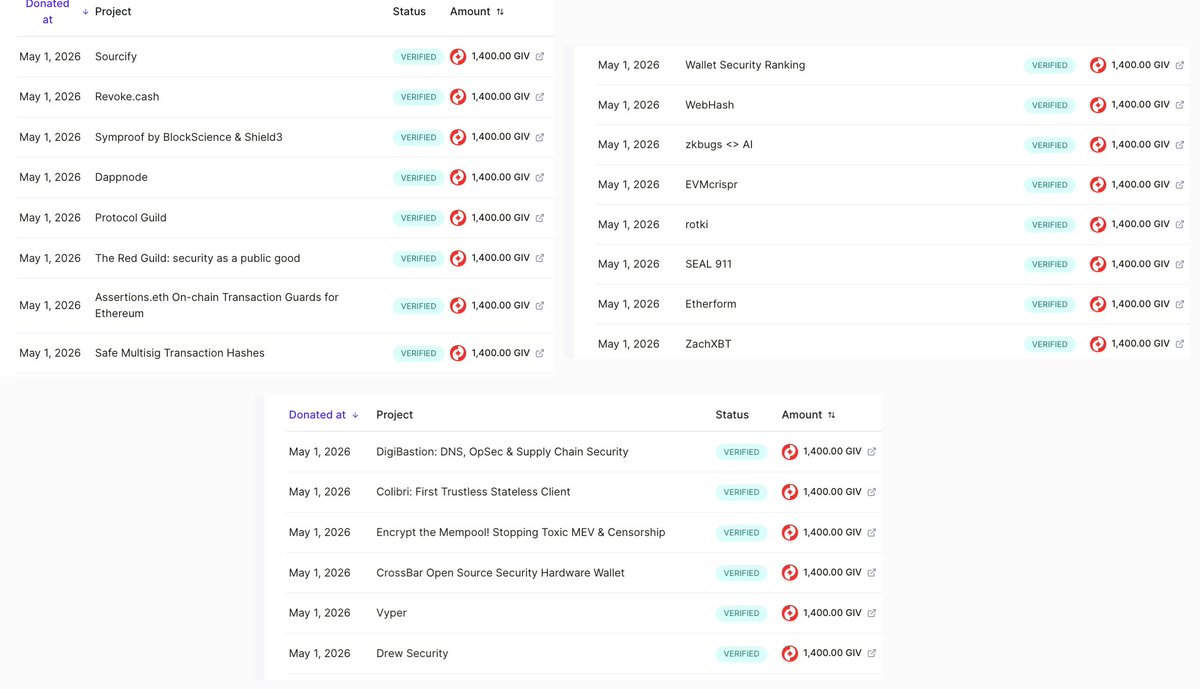Select Assertions.eth On-chain Transaction Guards name
Image resolution: width=1200 pixels, height=689 pixels.
point(217,305)
